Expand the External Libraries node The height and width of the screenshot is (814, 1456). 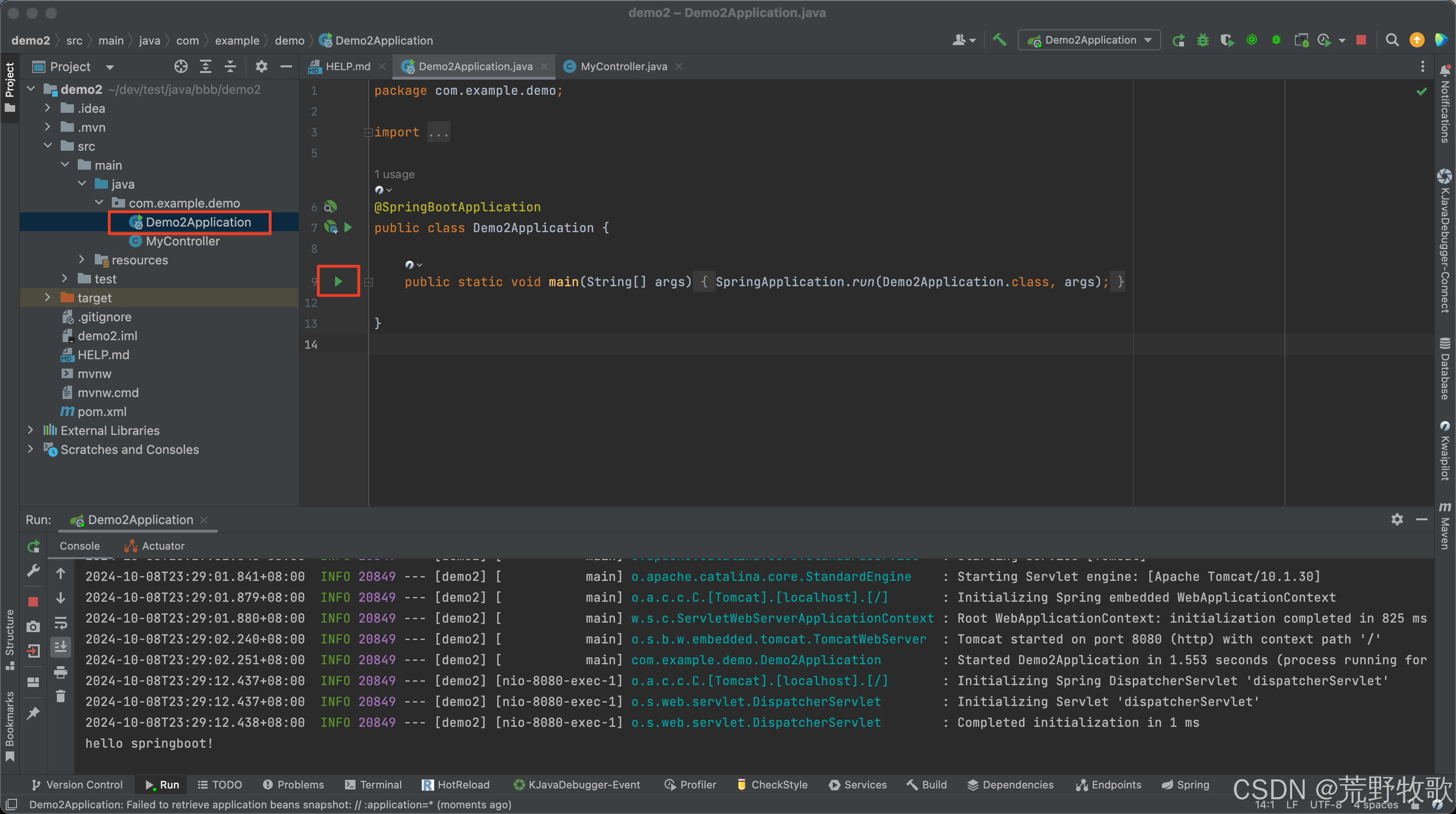coord(30,430)
